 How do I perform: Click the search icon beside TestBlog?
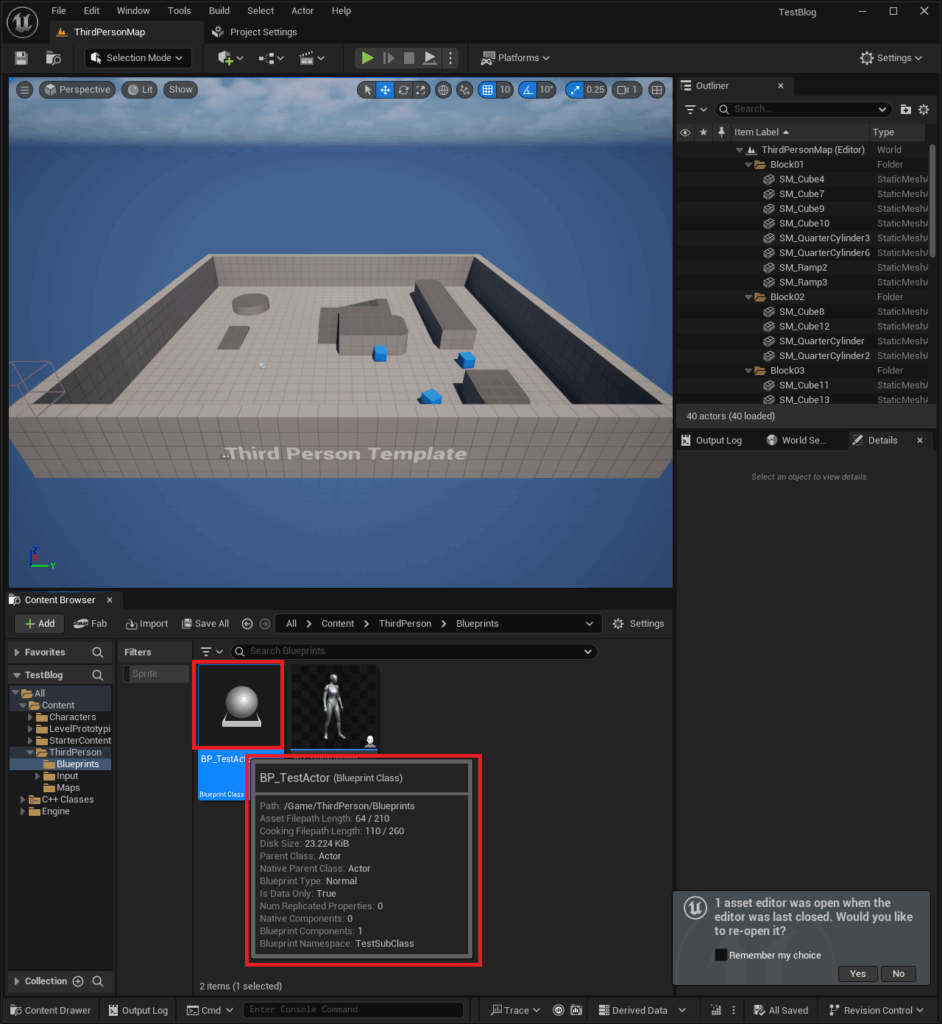click(97, 675)
